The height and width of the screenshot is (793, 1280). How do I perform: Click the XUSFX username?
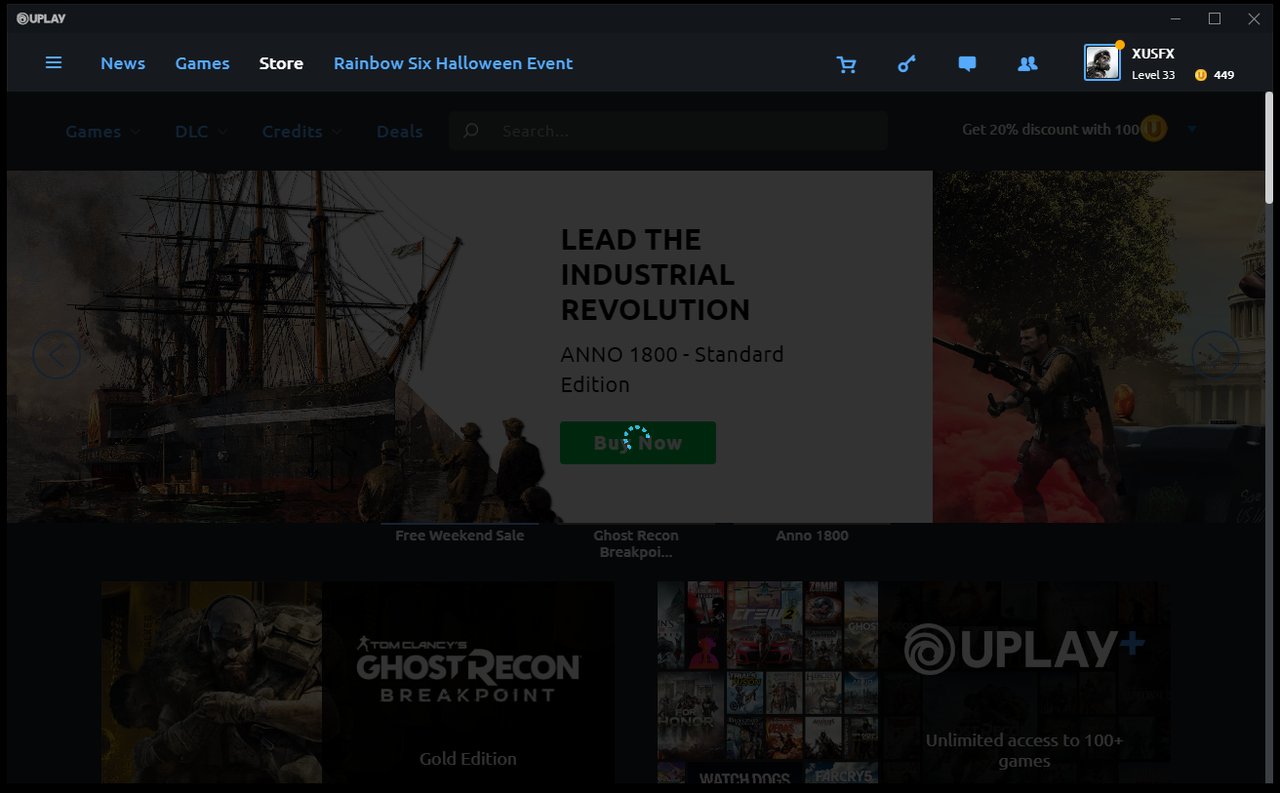pos(1153,54)
